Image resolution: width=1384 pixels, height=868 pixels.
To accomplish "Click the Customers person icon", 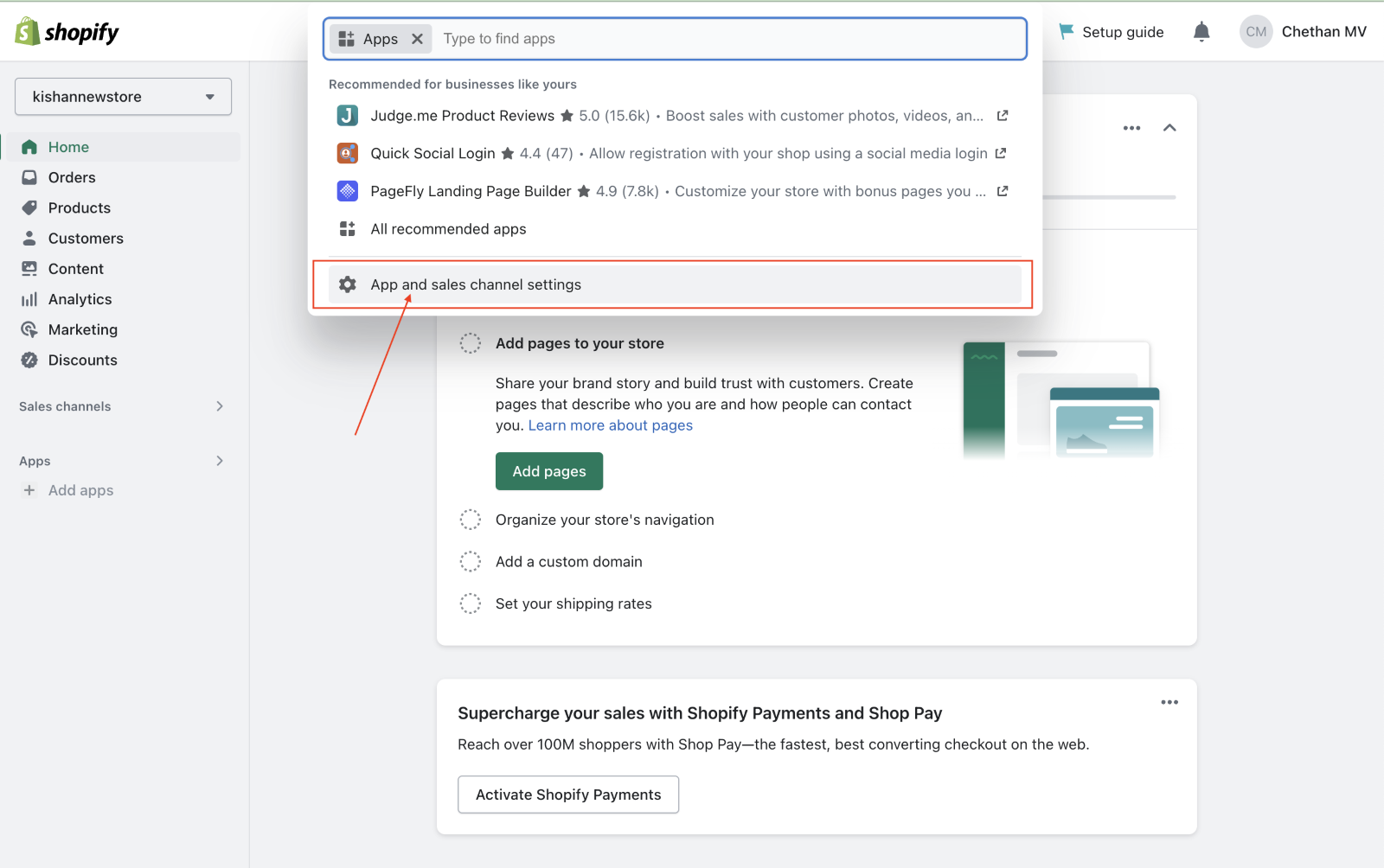I will (29, 238).
